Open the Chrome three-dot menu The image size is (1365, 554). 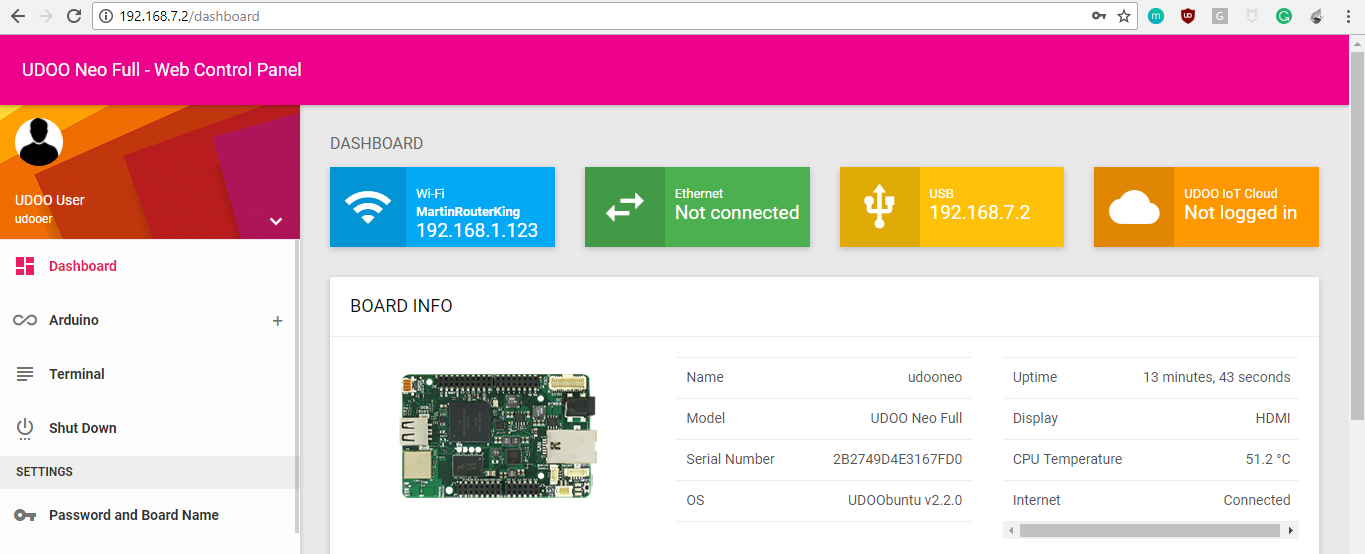(1346, 16)
